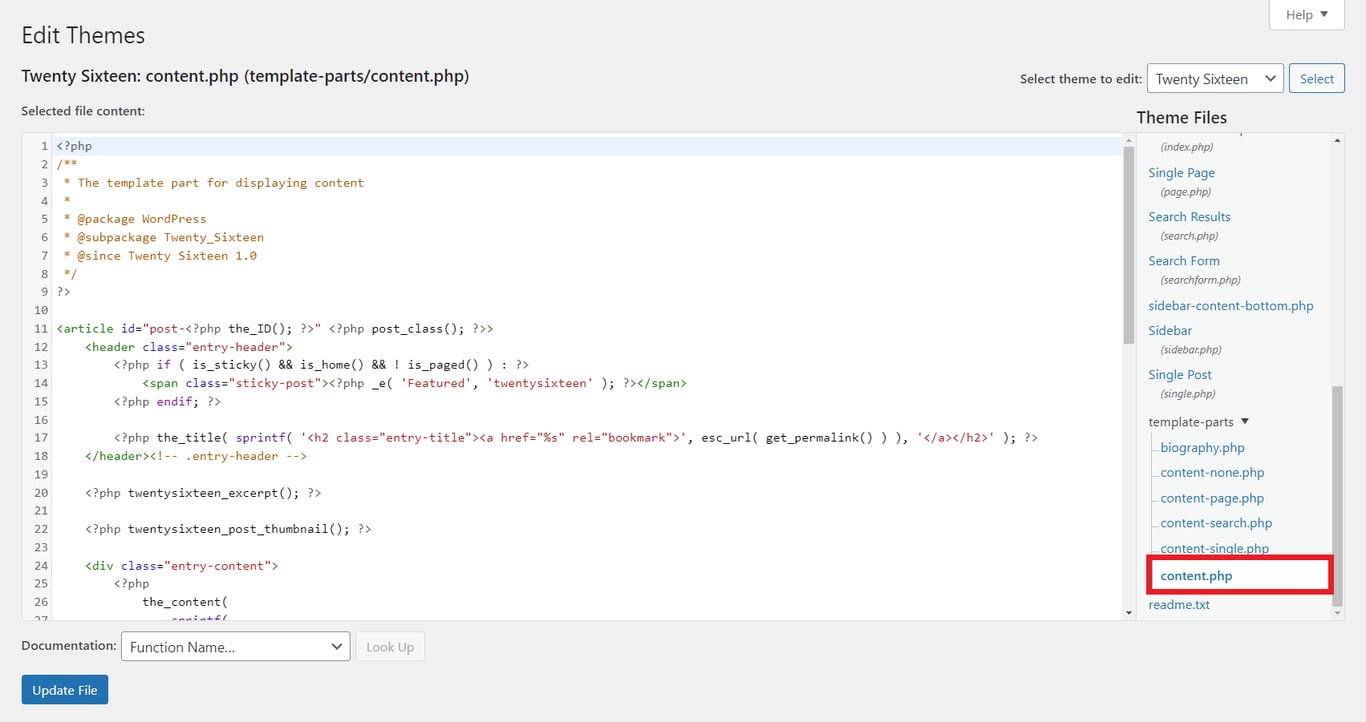Image resolution: width=1366 pixels, height=722 pixels.
Task: Click the Look Up button
Action: [x=390, y=646]
